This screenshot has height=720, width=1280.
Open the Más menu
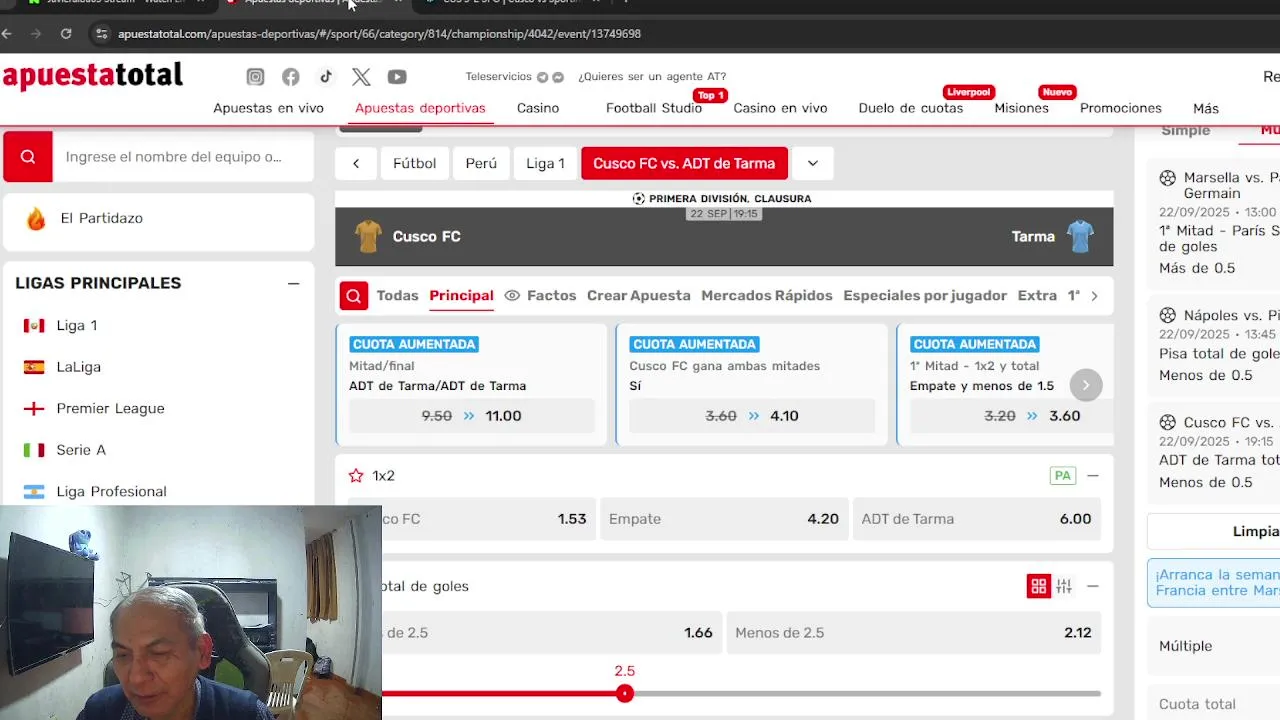click(x=1206, y=108)
